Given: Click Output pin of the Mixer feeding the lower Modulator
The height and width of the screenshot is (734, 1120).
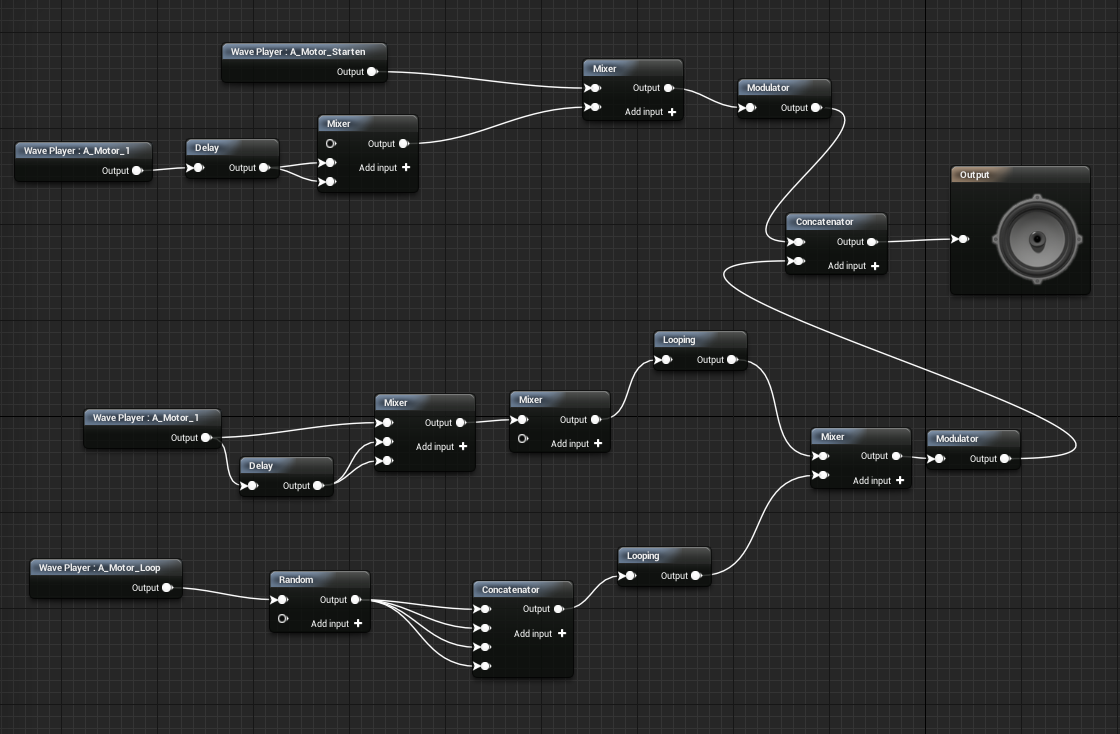Looking at the screenshot, I should [x=896, y=456].
